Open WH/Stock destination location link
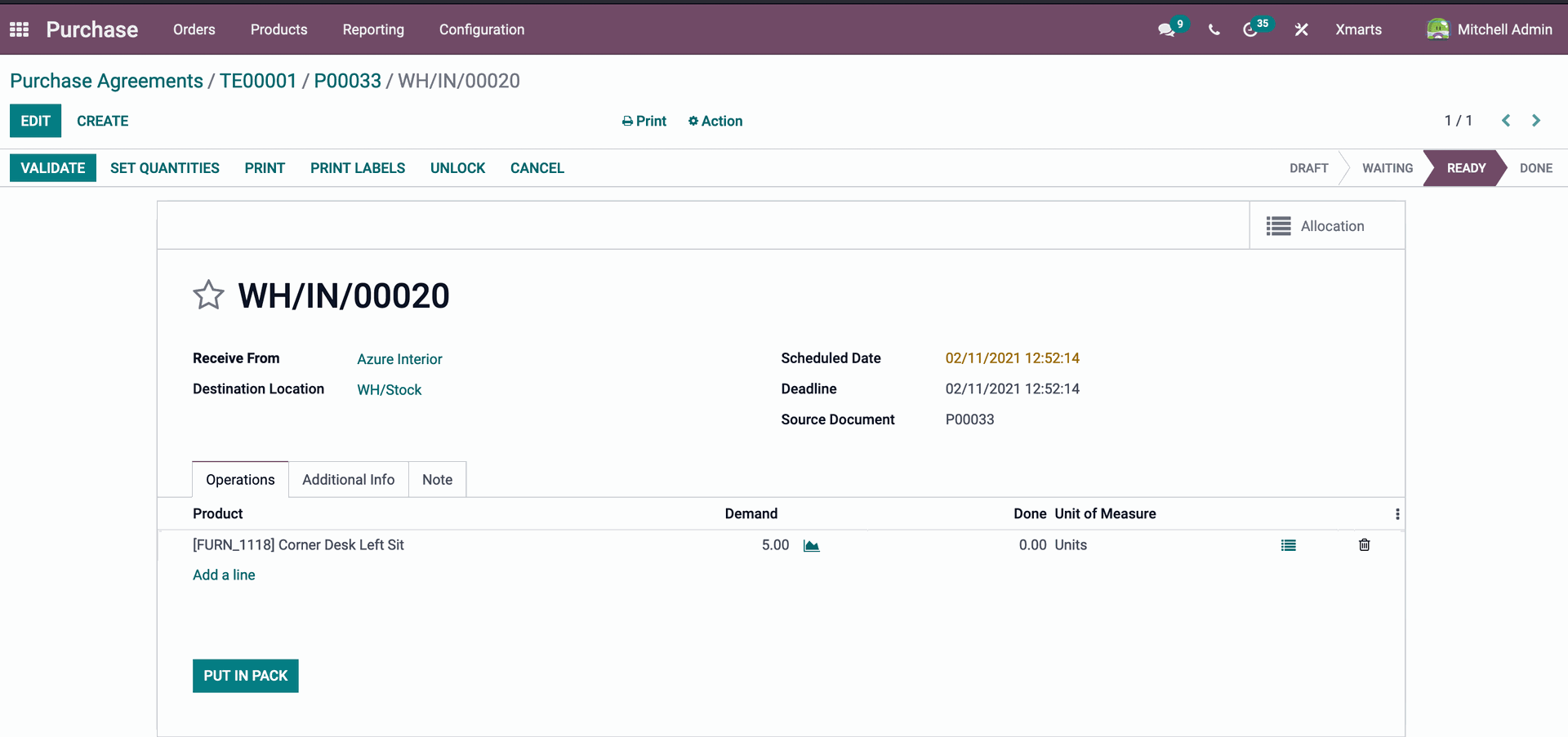 390,389
